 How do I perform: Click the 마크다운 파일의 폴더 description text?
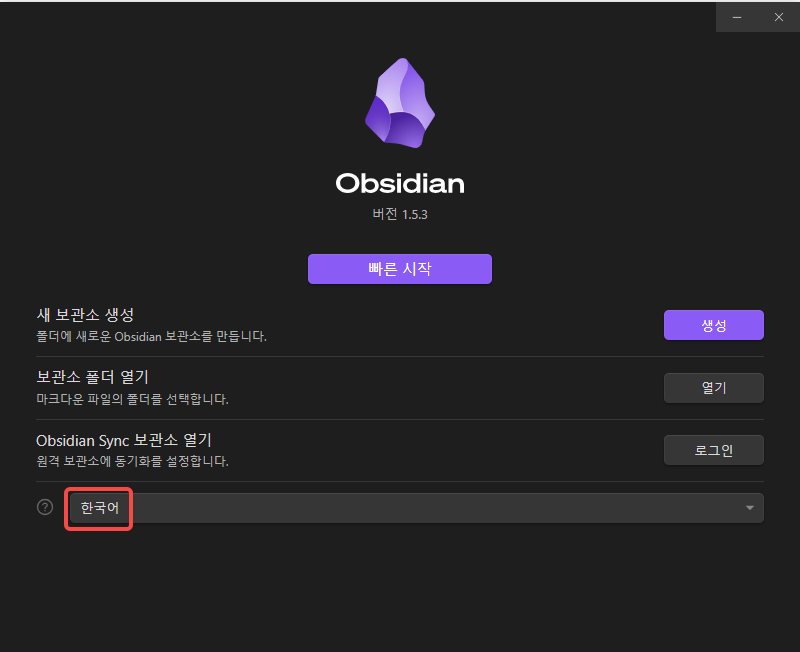132,399
